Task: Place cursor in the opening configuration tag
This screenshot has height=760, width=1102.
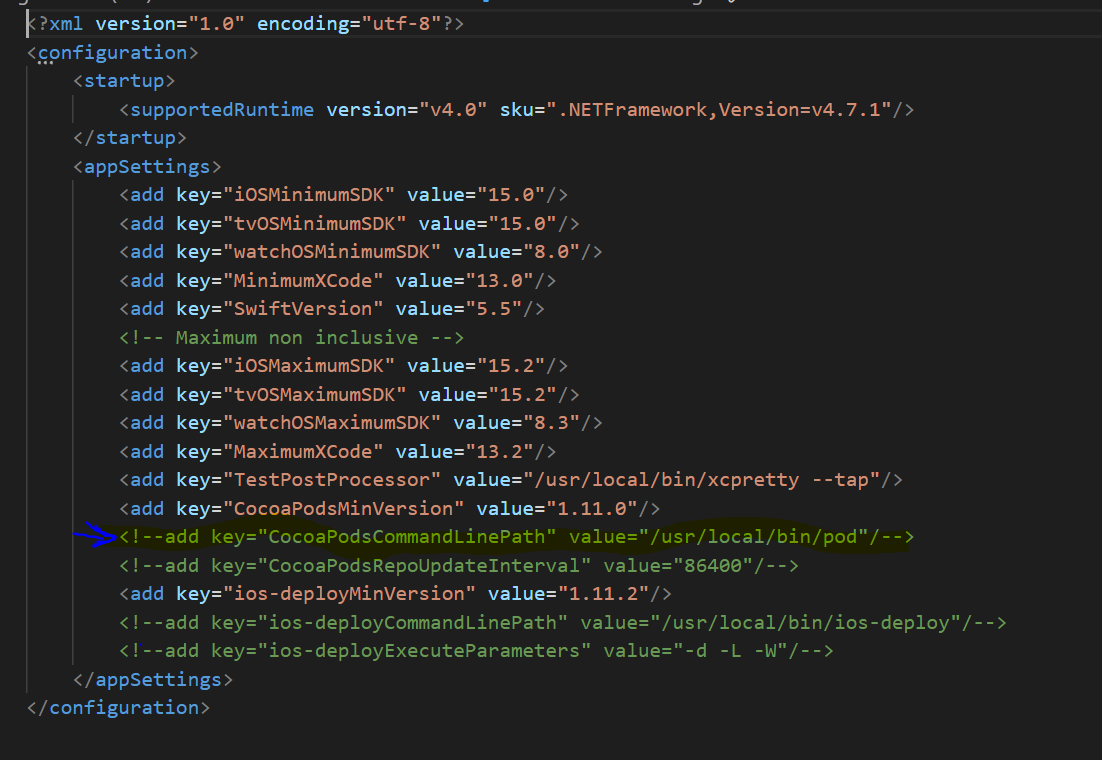Action: [112, 52]
